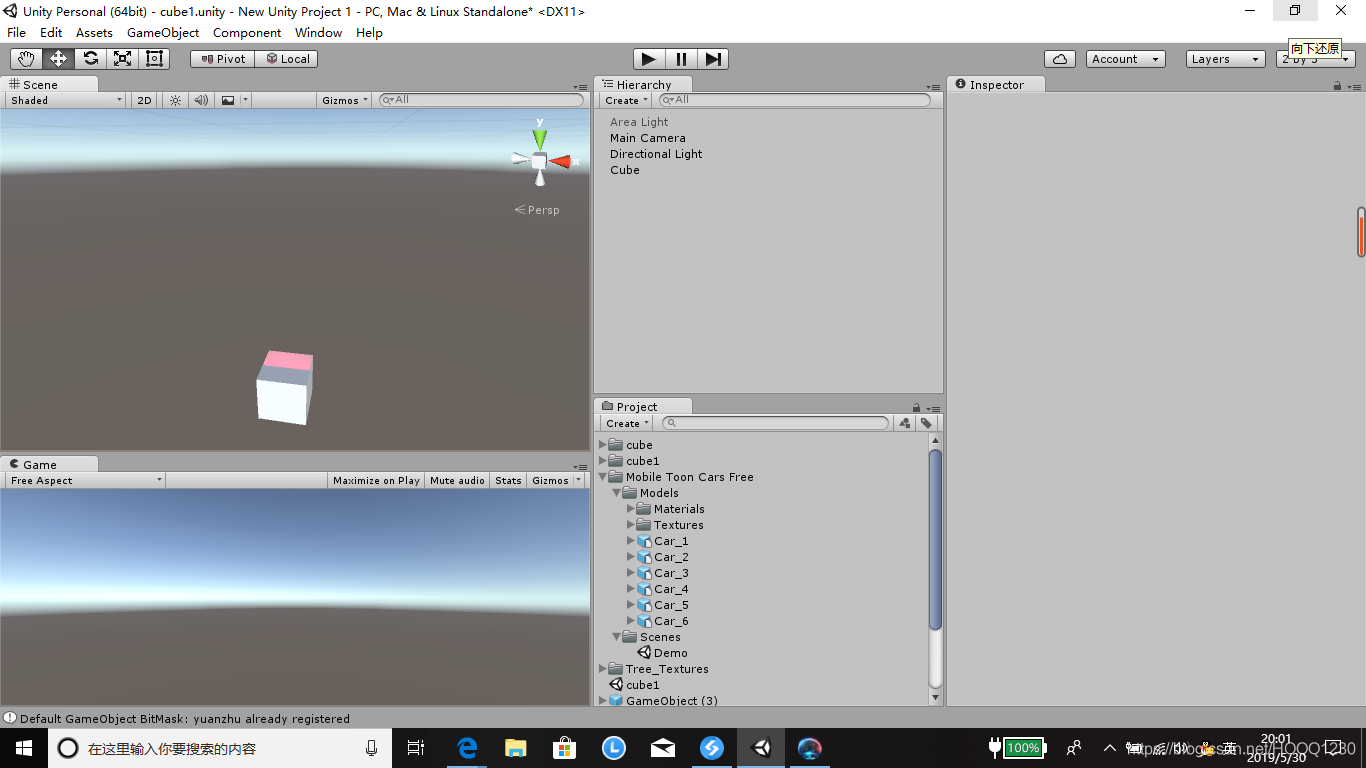Select the Hand tool
Image resolution: width=1366 pixels, height=768 pixels.
[x=26, y=59]
